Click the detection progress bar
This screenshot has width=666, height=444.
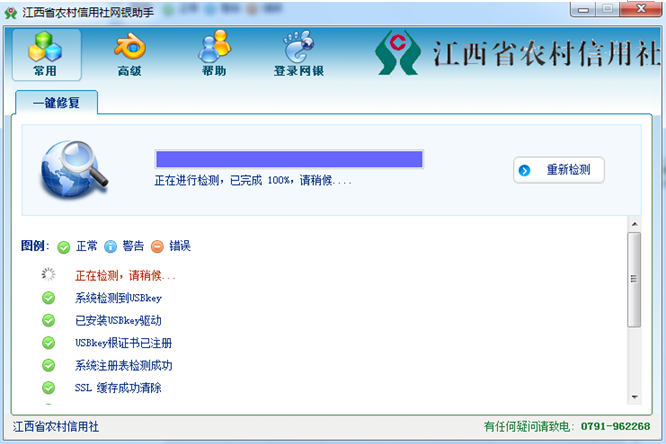click(289, 159)
